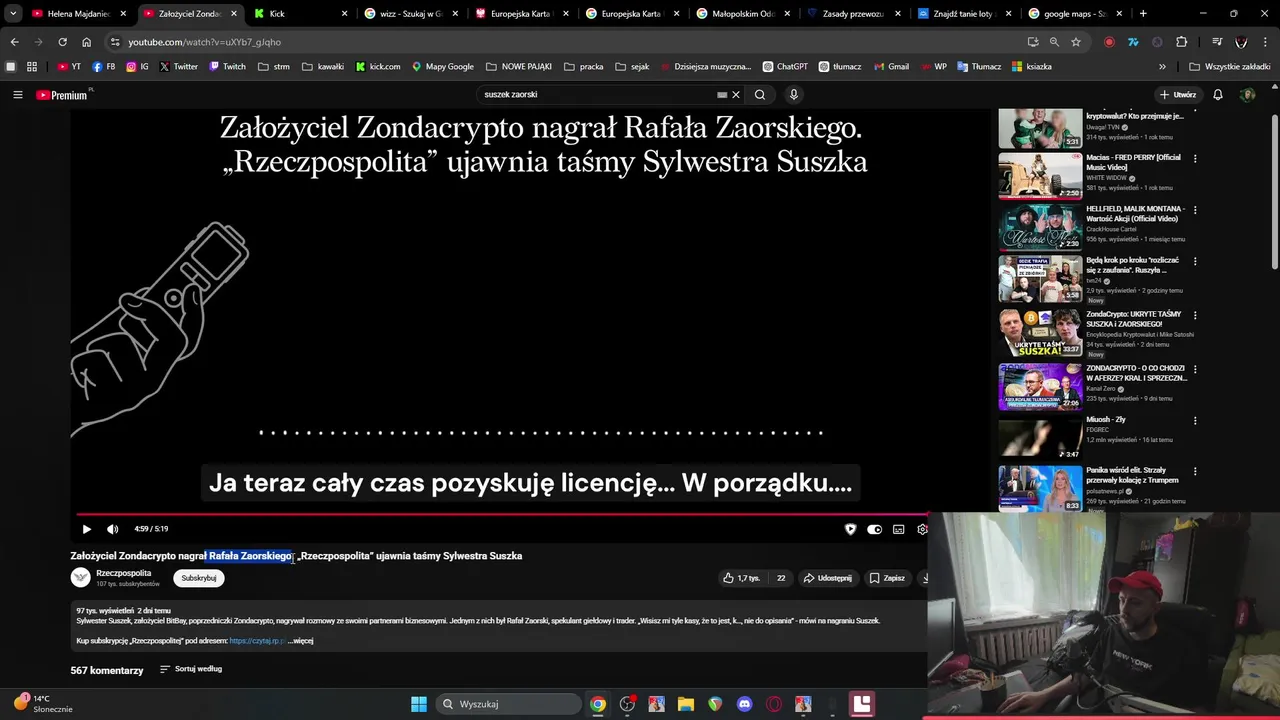Switch to Helena Majdaniec browser tab

point(78,14)
